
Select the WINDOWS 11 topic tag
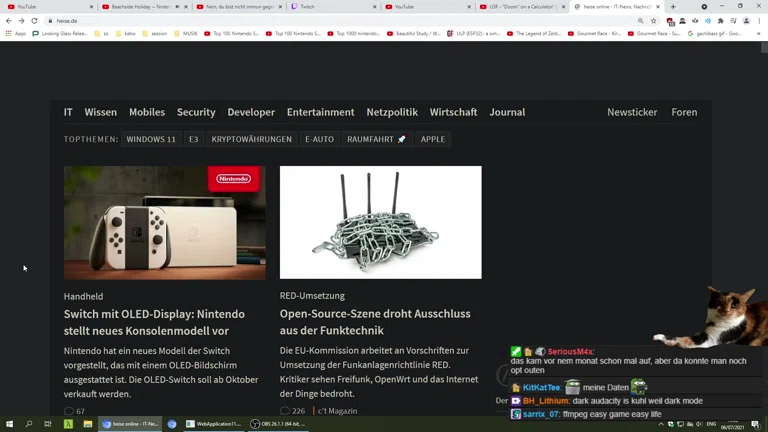151,139
